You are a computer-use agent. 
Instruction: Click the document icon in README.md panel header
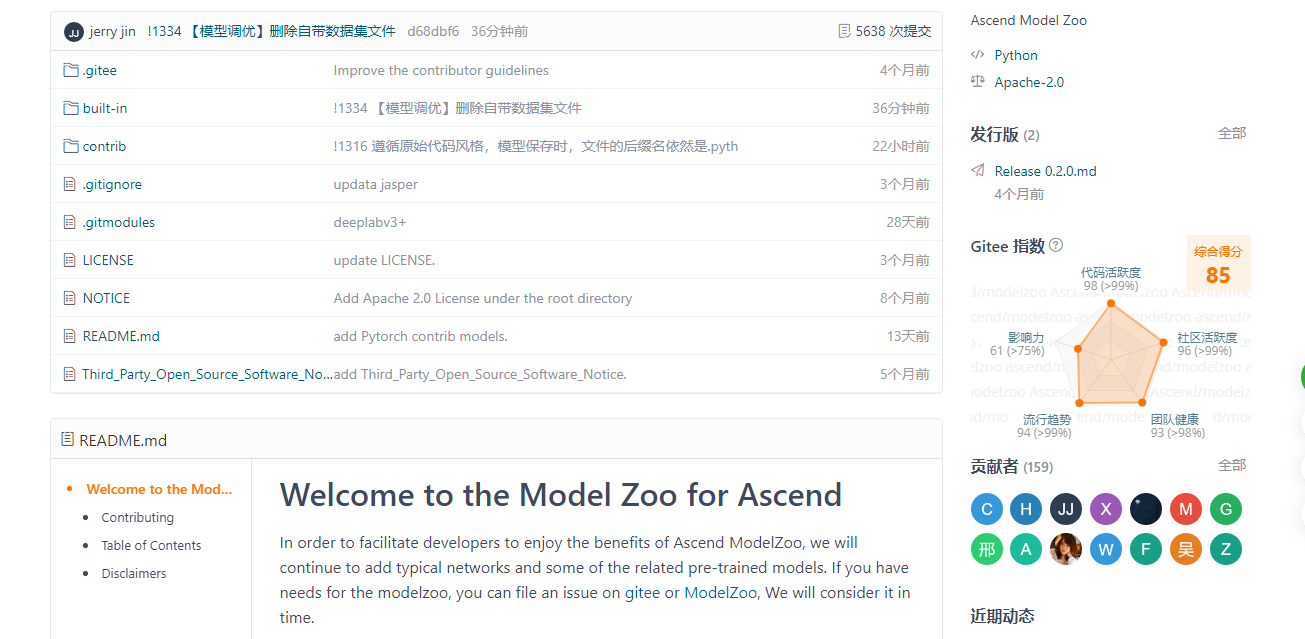point(67,439)
